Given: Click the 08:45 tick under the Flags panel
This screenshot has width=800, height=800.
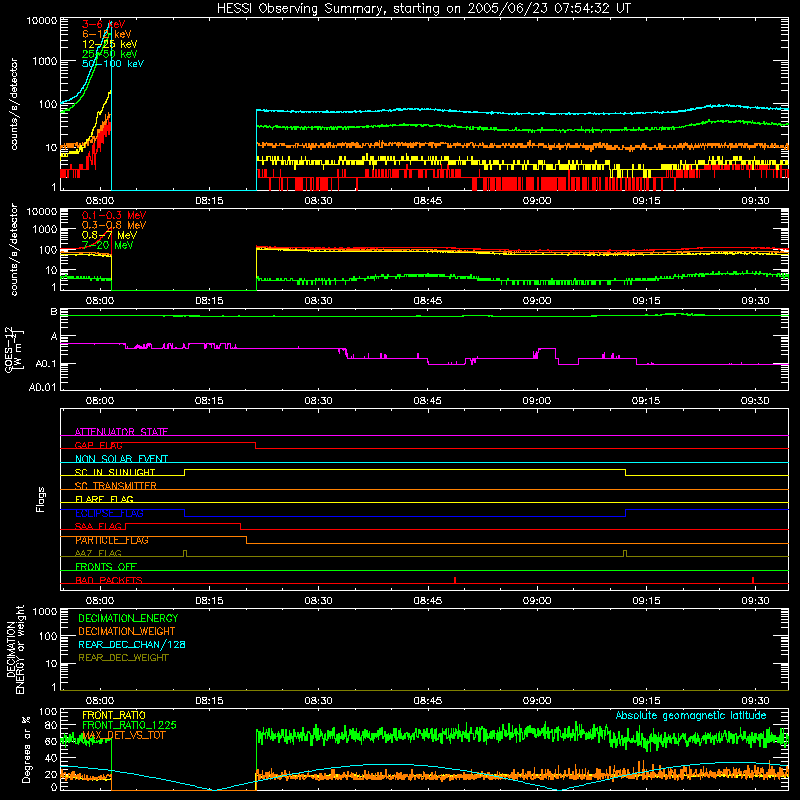Looking at the screenshot, I should click(428, 601).
